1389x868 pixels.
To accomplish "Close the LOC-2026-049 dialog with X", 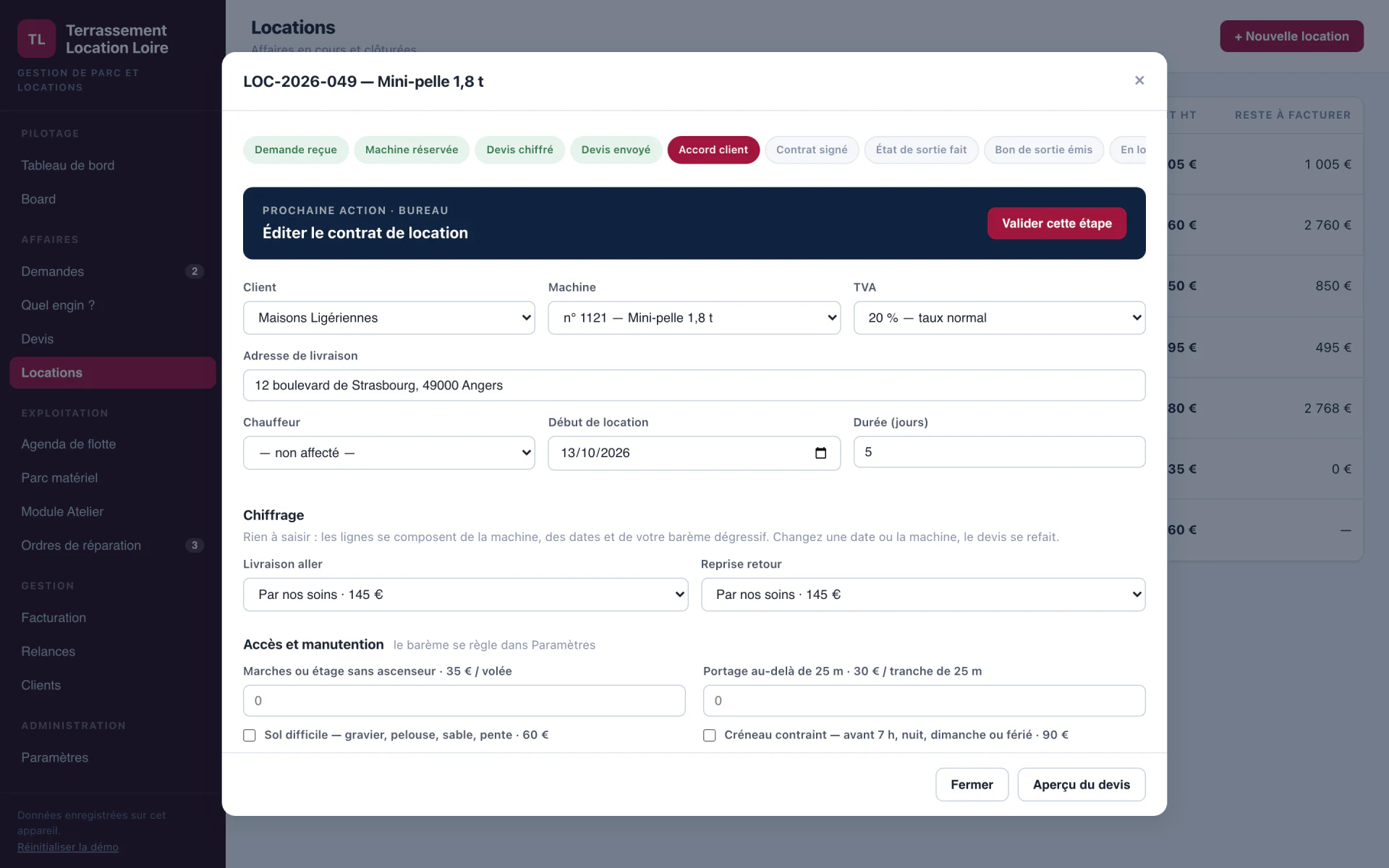I will (1139, 80).
